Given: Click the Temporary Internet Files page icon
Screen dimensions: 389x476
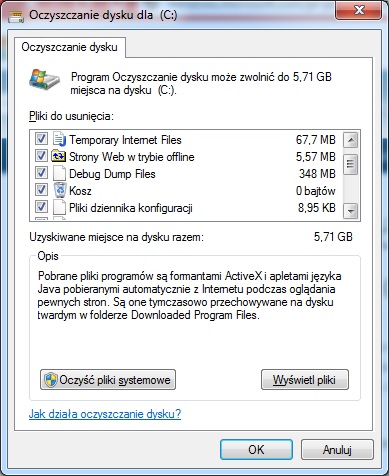Looking at the screenshot, I should [59, 139].
